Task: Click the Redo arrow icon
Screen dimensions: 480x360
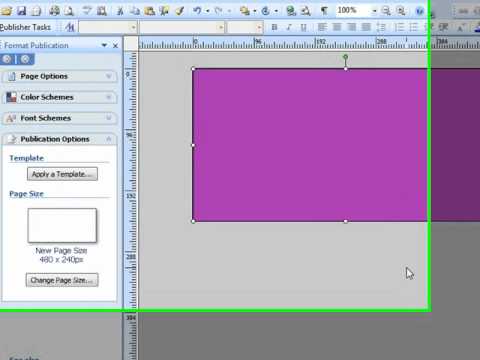Action: (x=219, y=11)
